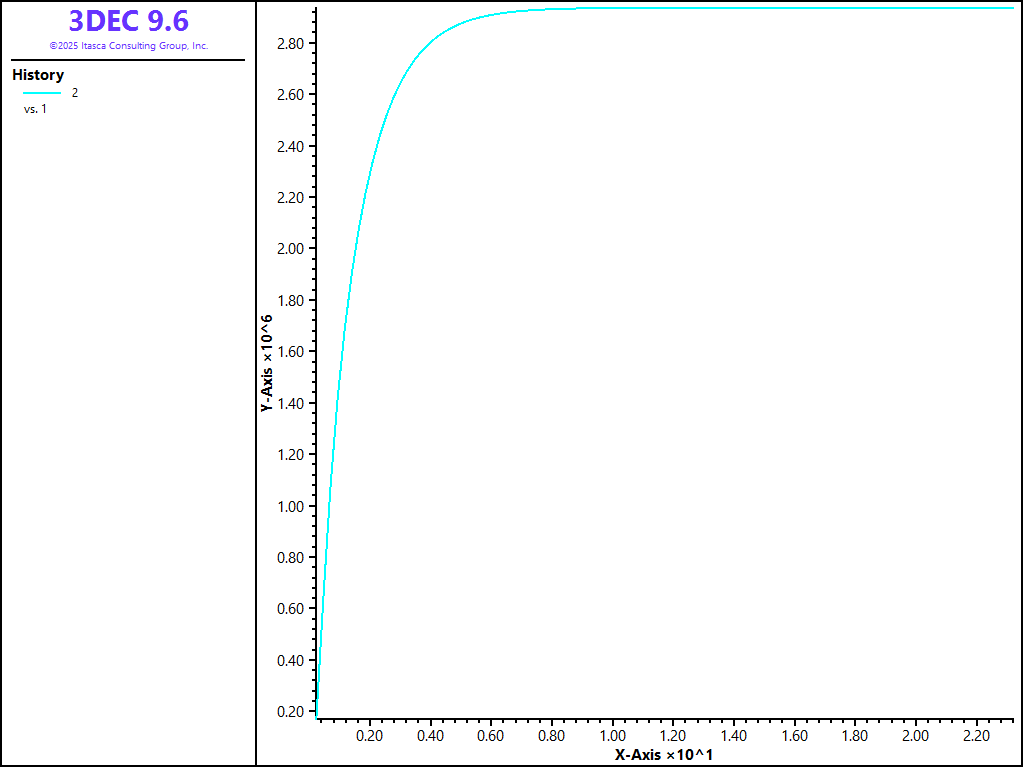Viewport: 1024px width, 768px height.
Task: Click the 1.60 tick label on Y-axis
Action: click(x=291, y=352)
